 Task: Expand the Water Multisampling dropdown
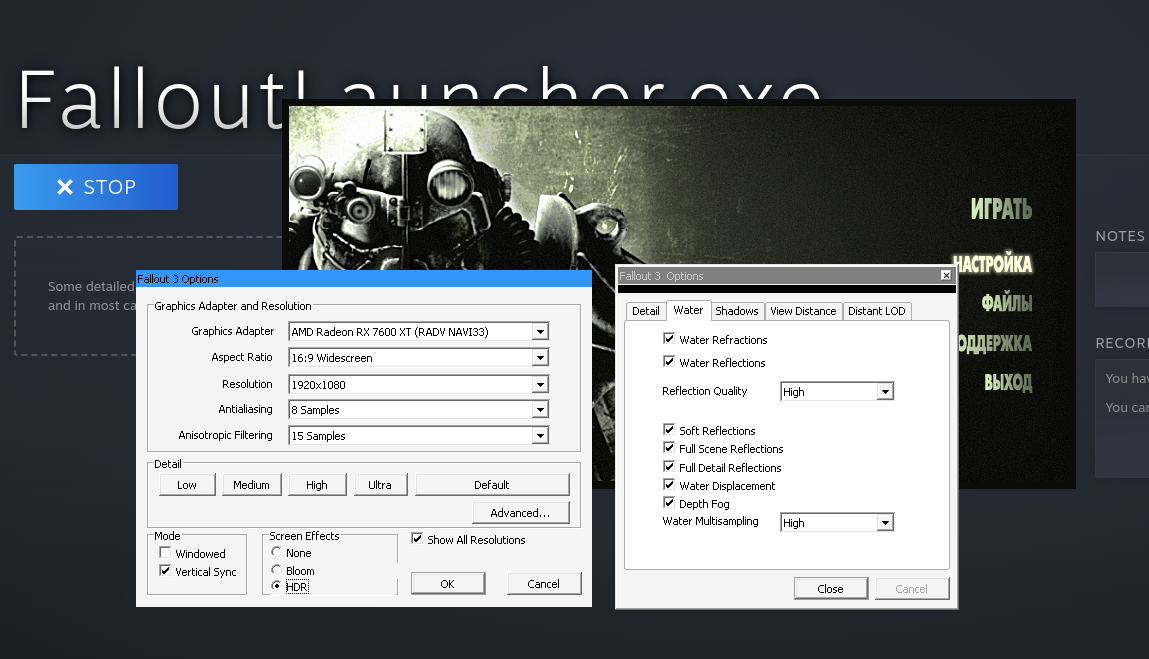(x=885, y=523)
